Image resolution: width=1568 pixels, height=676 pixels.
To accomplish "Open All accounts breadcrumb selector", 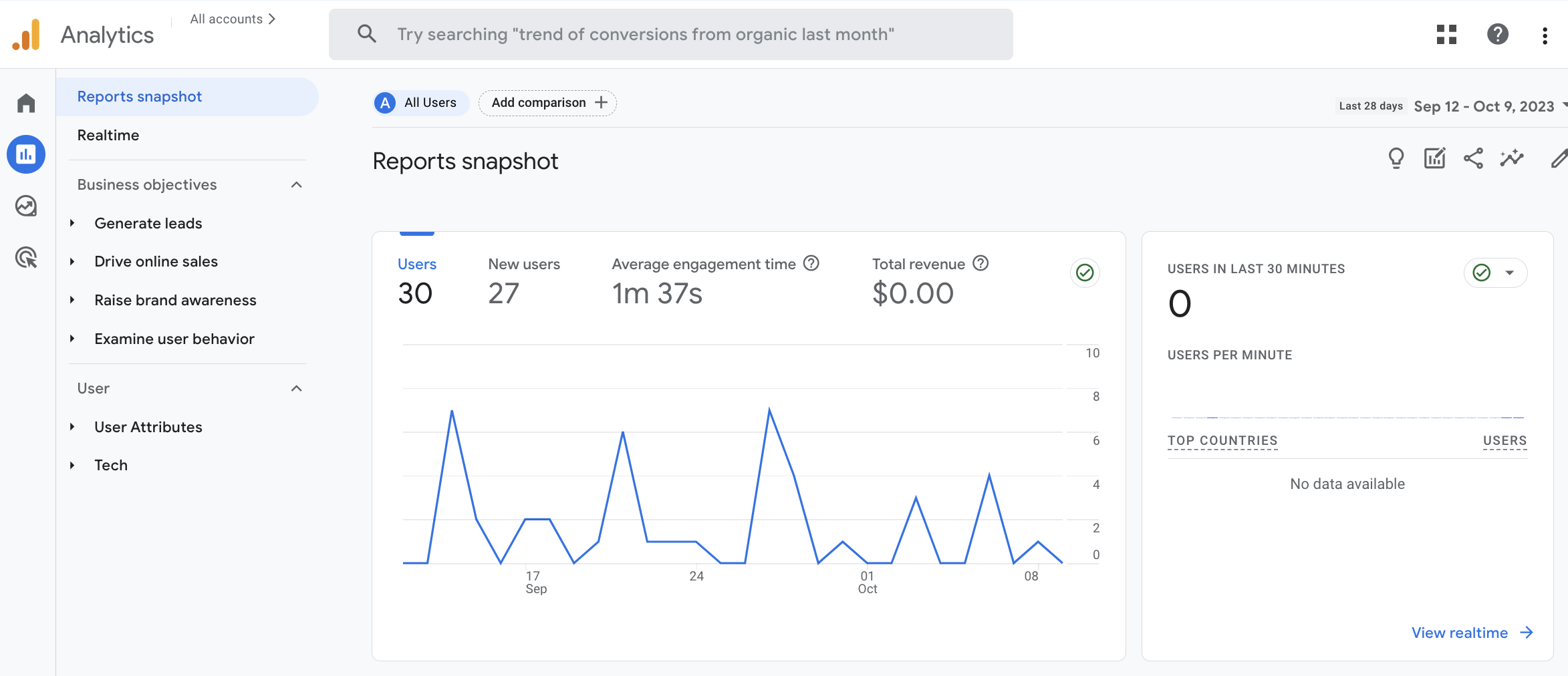I will pos(233,19).
